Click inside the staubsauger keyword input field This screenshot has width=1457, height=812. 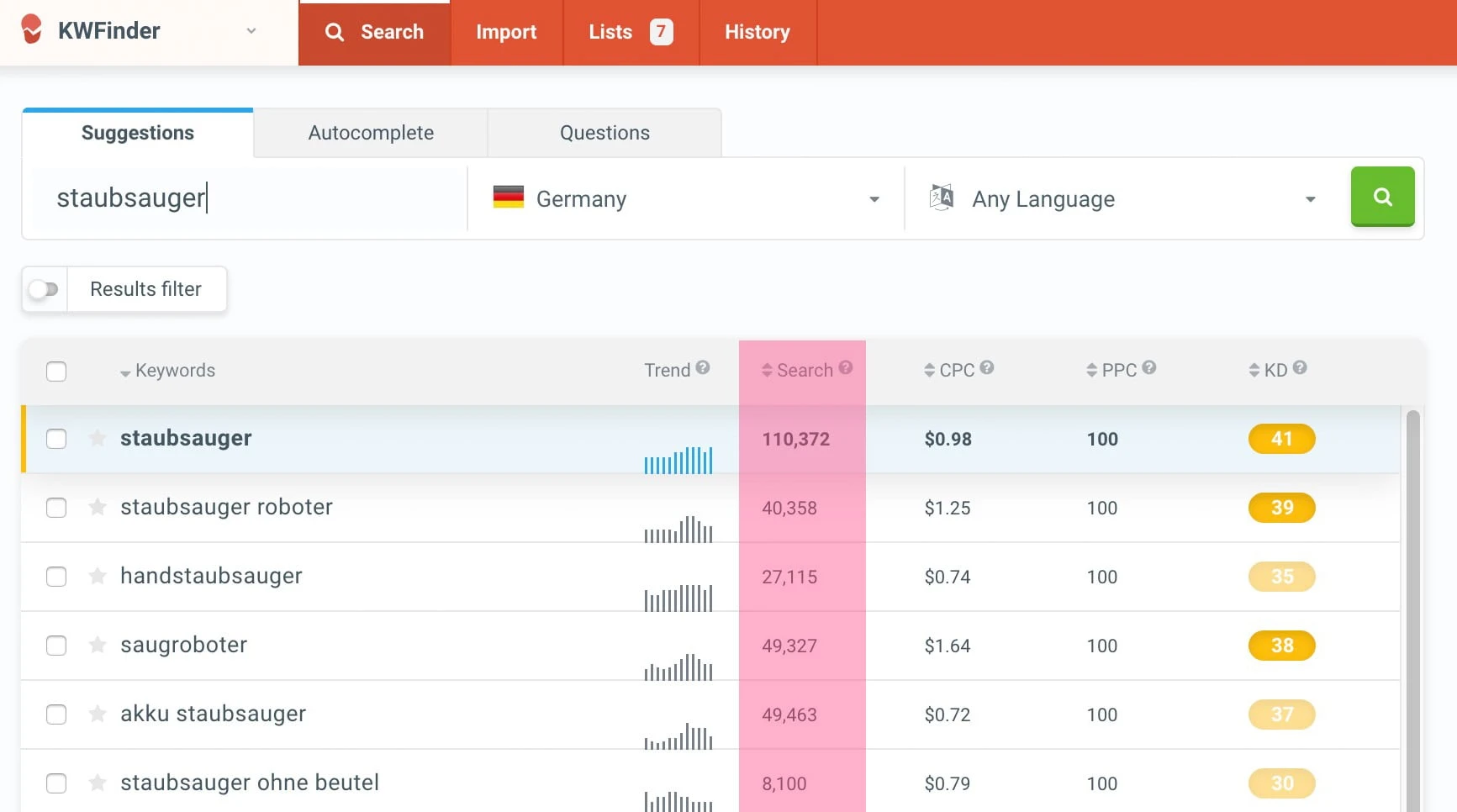pos(244,198)
